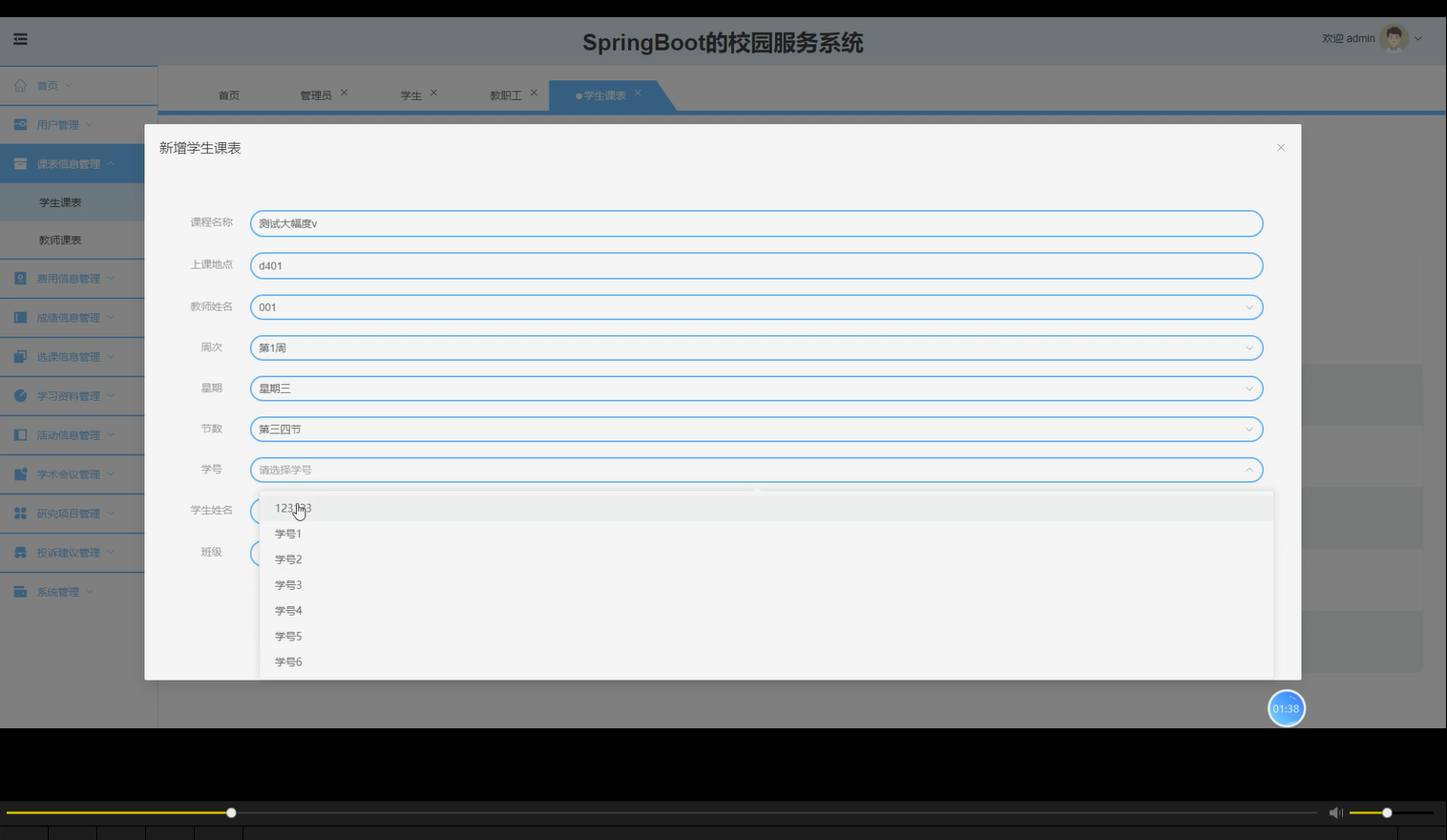Image resolution: width=1447 pixels, height=840 pixels.
Task: Close the 管理员 tab
Action: [345, 93]
